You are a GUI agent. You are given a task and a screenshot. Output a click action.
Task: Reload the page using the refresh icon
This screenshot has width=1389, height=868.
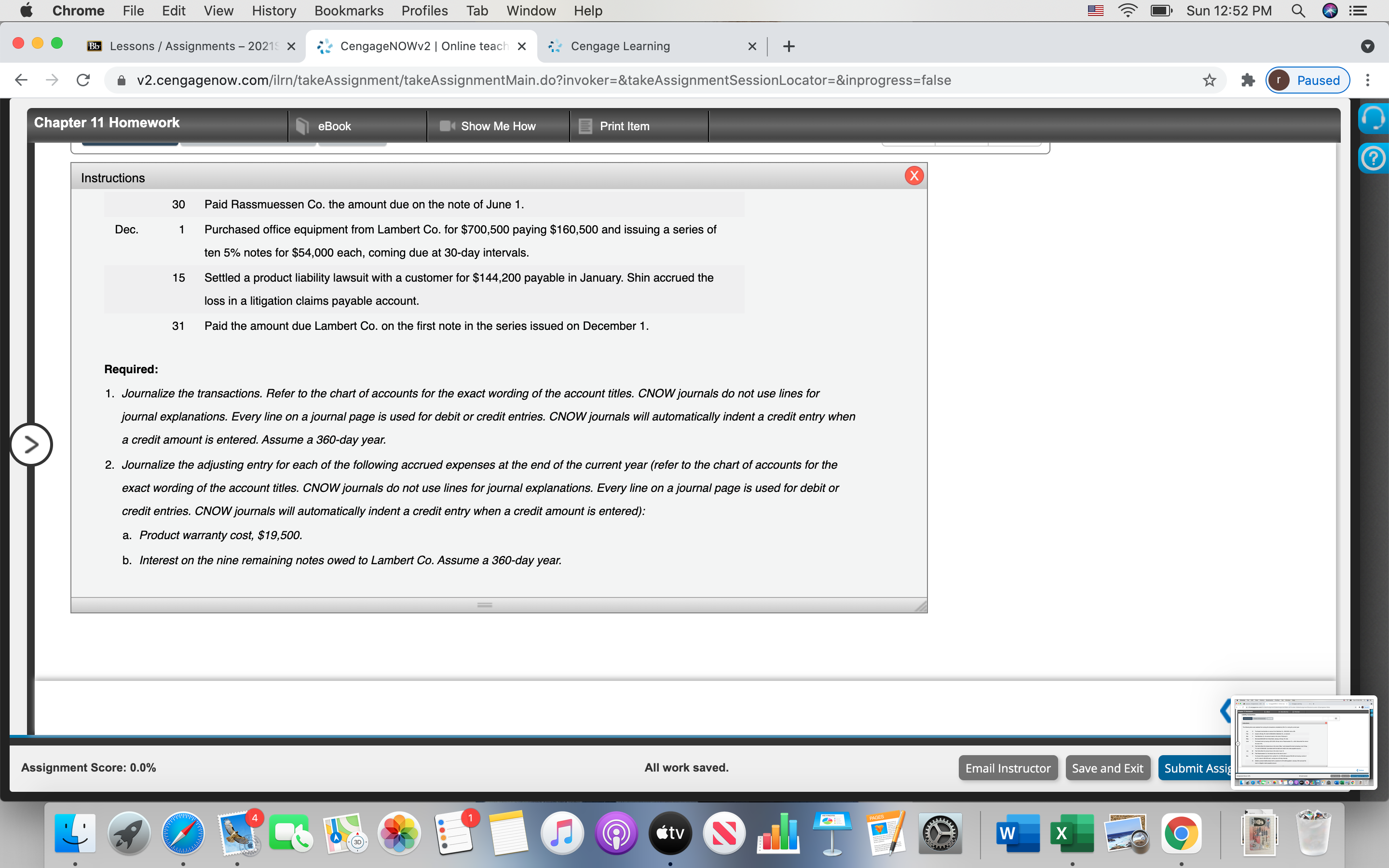82,80
